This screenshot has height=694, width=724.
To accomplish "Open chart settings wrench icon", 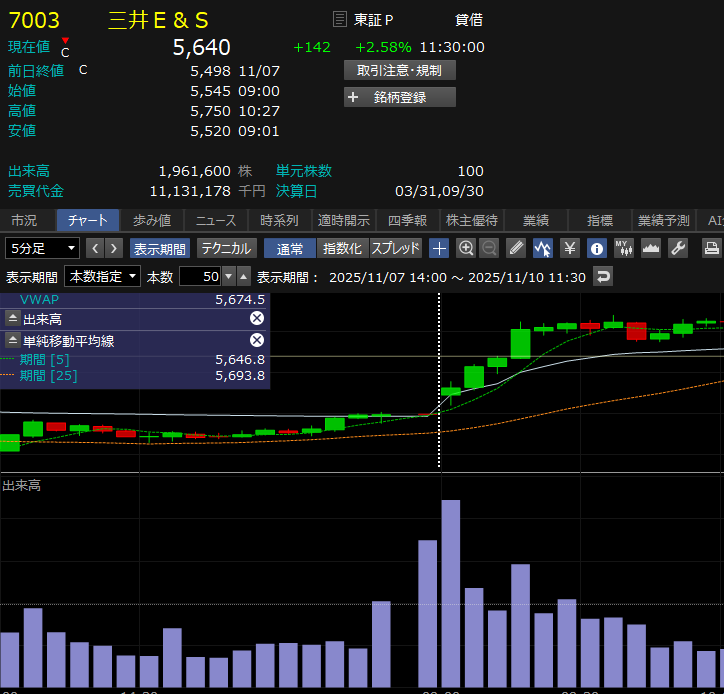I will coord(678,248).
